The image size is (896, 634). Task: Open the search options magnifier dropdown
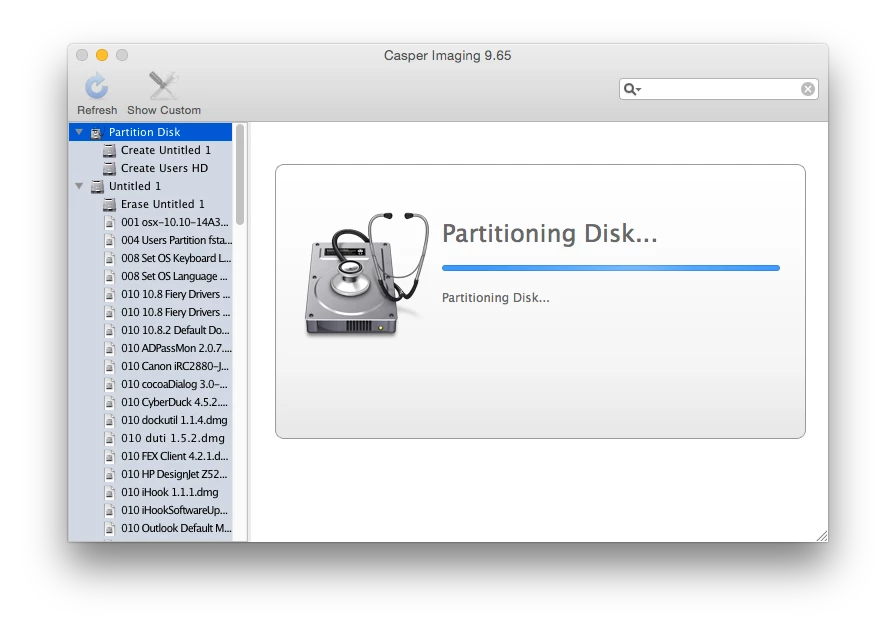pos(632,89)
